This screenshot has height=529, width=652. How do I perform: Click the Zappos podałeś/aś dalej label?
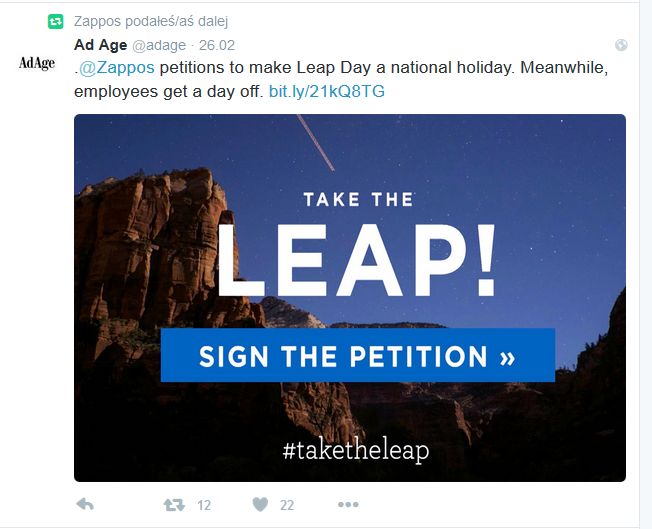[x=151, y=21]
